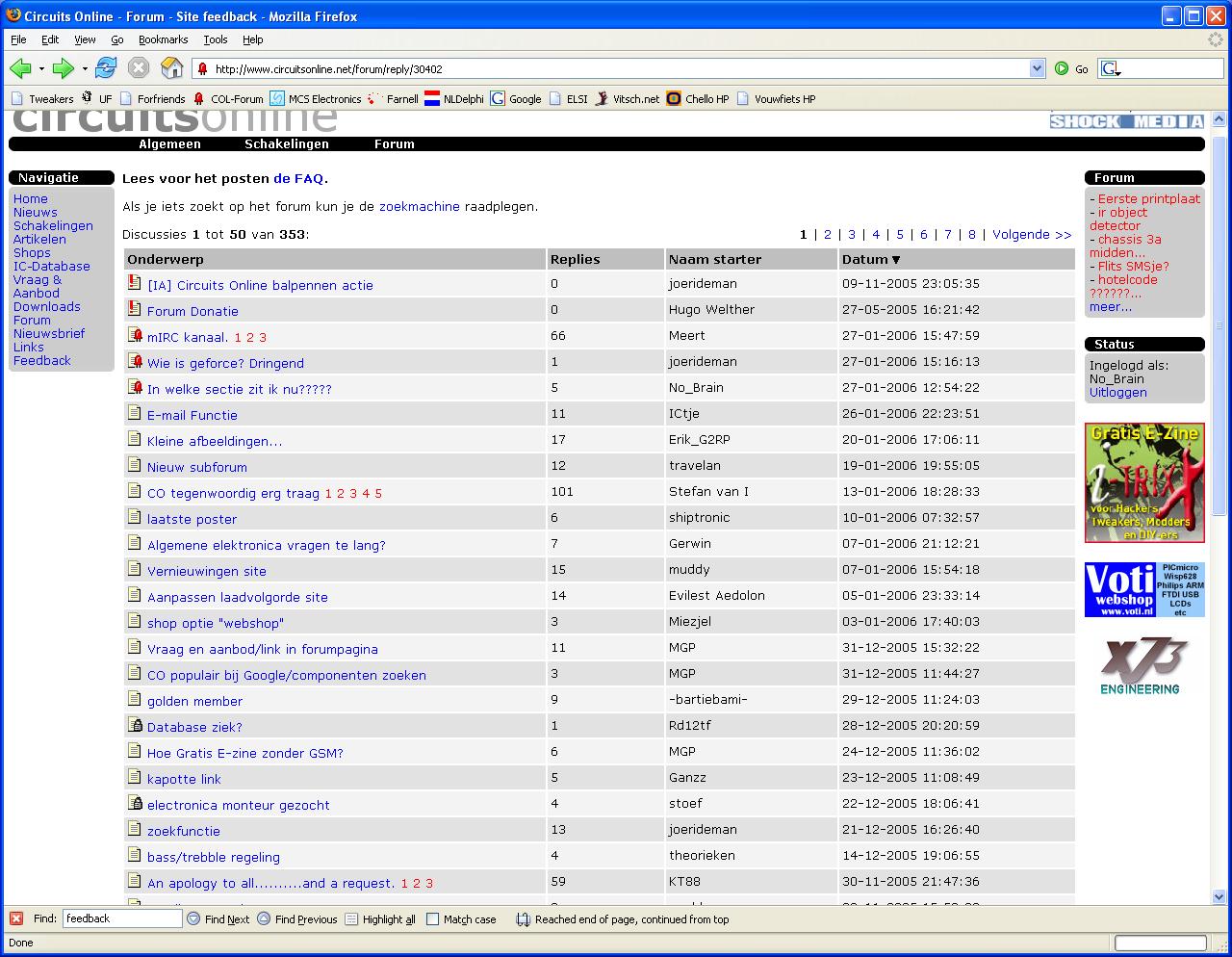Click the Uitloggen link
The height and width of the screenshot is (957, 1232).
click(1117, 393)
